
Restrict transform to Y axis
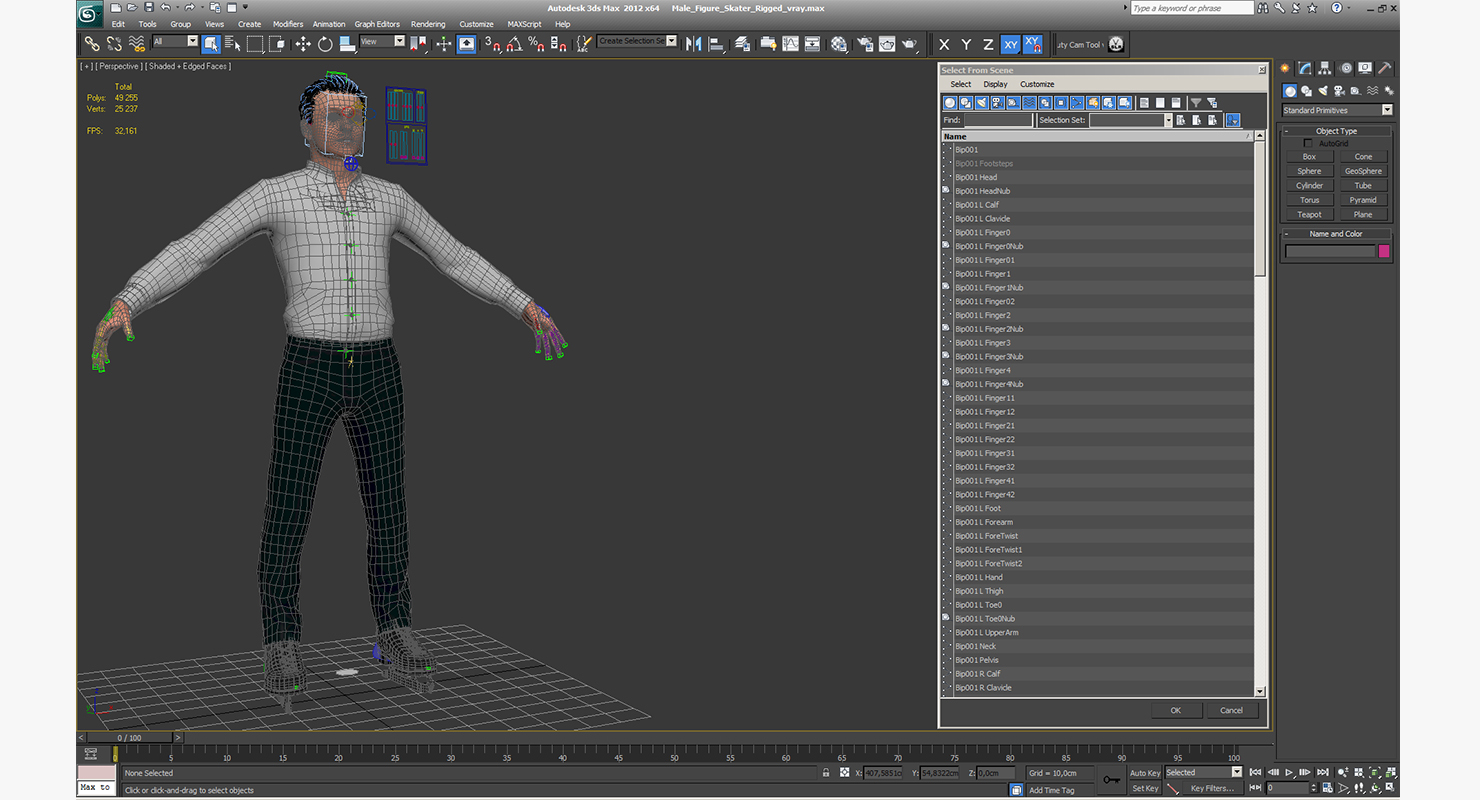tap(966, 44)
